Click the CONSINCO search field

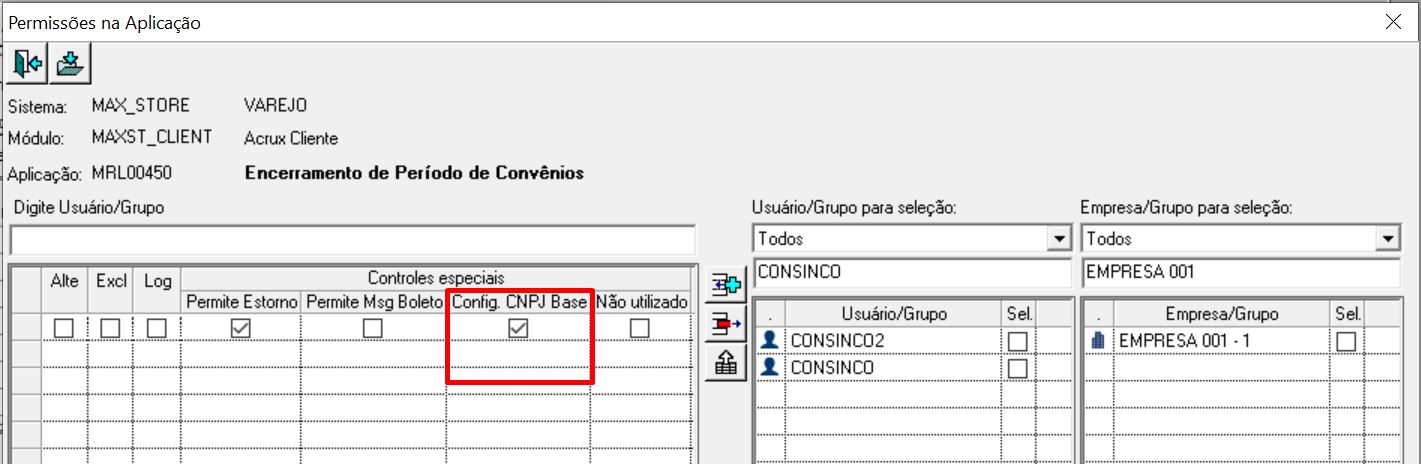[912, 271]
